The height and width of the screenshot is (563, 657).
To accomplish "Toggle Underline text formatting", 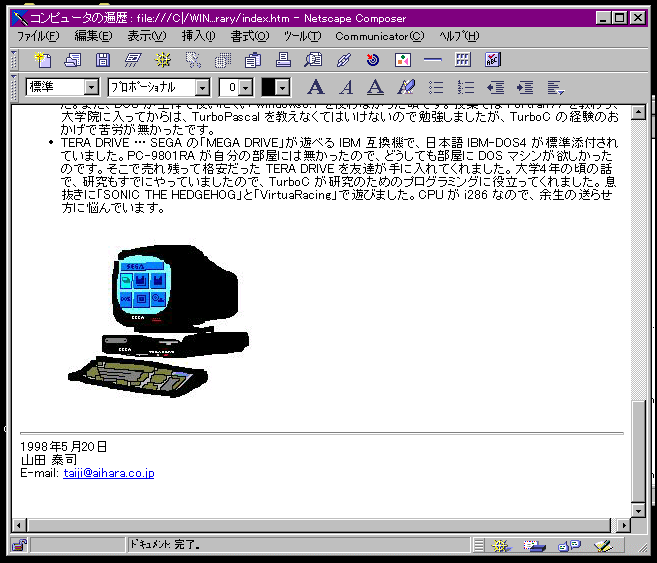I will 375,88.
